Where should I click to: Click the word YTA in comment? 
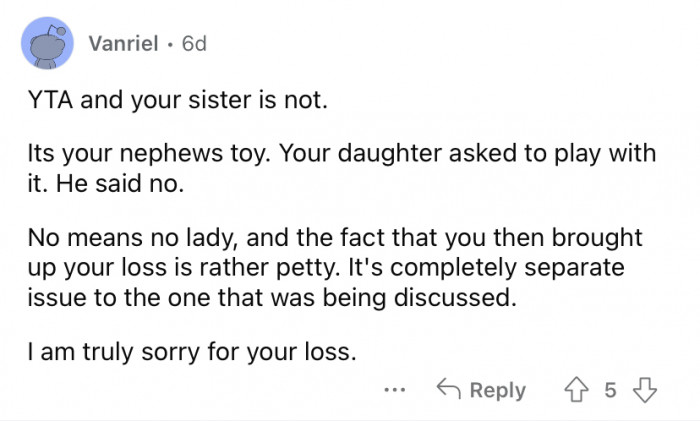coord(47,101)
